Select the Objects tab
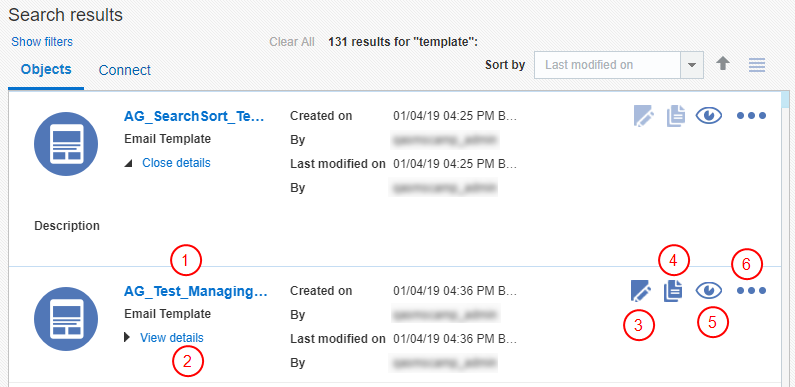Viewport: 795px width, 387px height. pyautogui.click(x=46, y=69)
